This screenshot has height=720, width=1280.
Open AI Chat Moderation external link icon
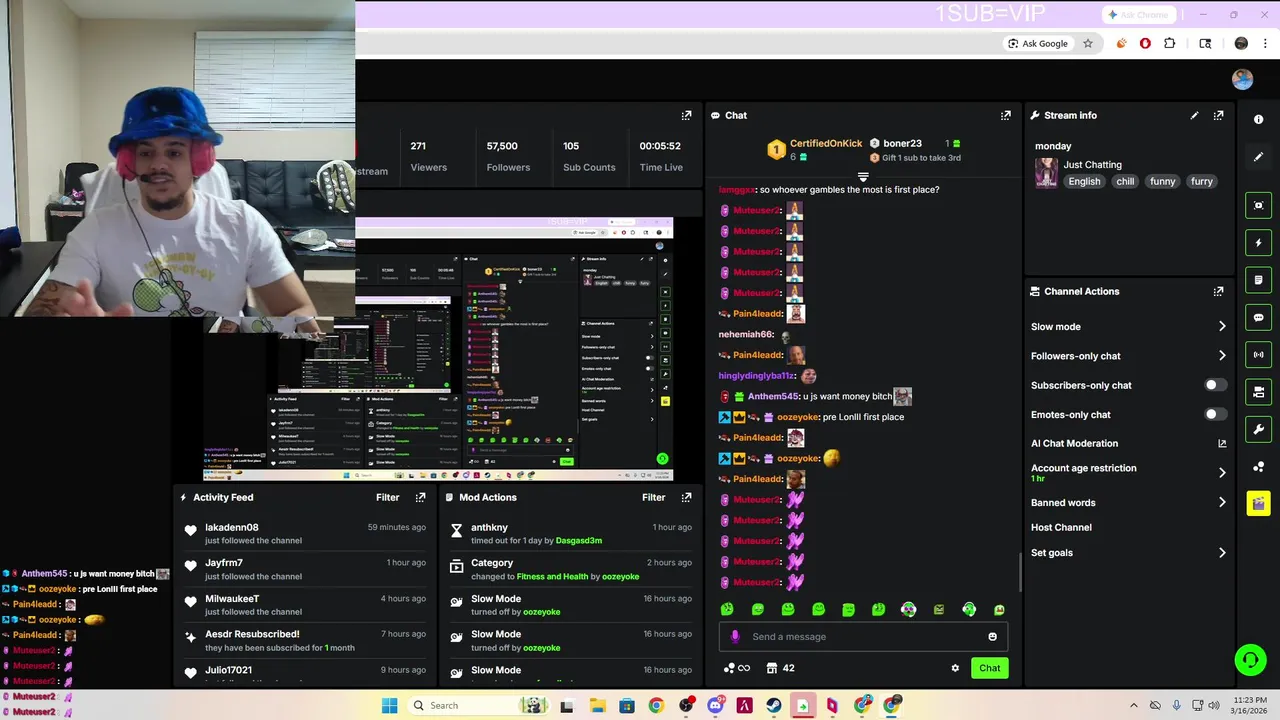pyautogui.click(x=1221, y=444)
